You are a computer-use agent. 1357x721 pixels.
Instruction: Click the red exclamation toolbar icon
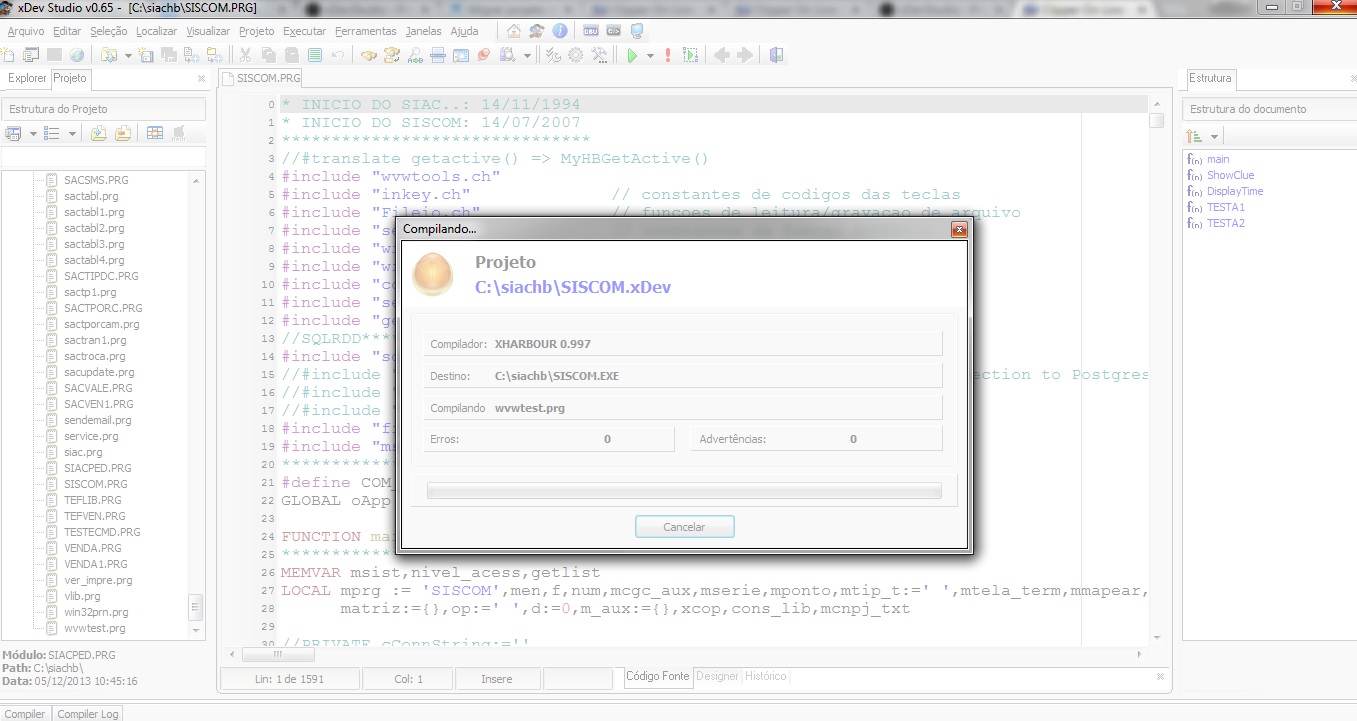pyautogui.click(x=668, y=56)
